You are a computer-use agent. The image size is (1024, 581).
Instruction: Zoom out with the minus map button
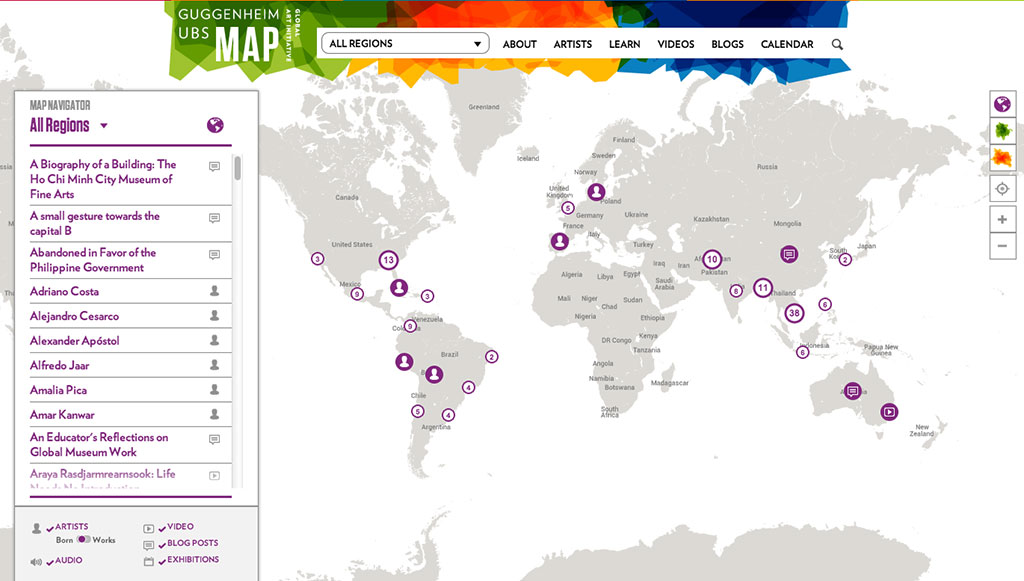point(1002,246)
